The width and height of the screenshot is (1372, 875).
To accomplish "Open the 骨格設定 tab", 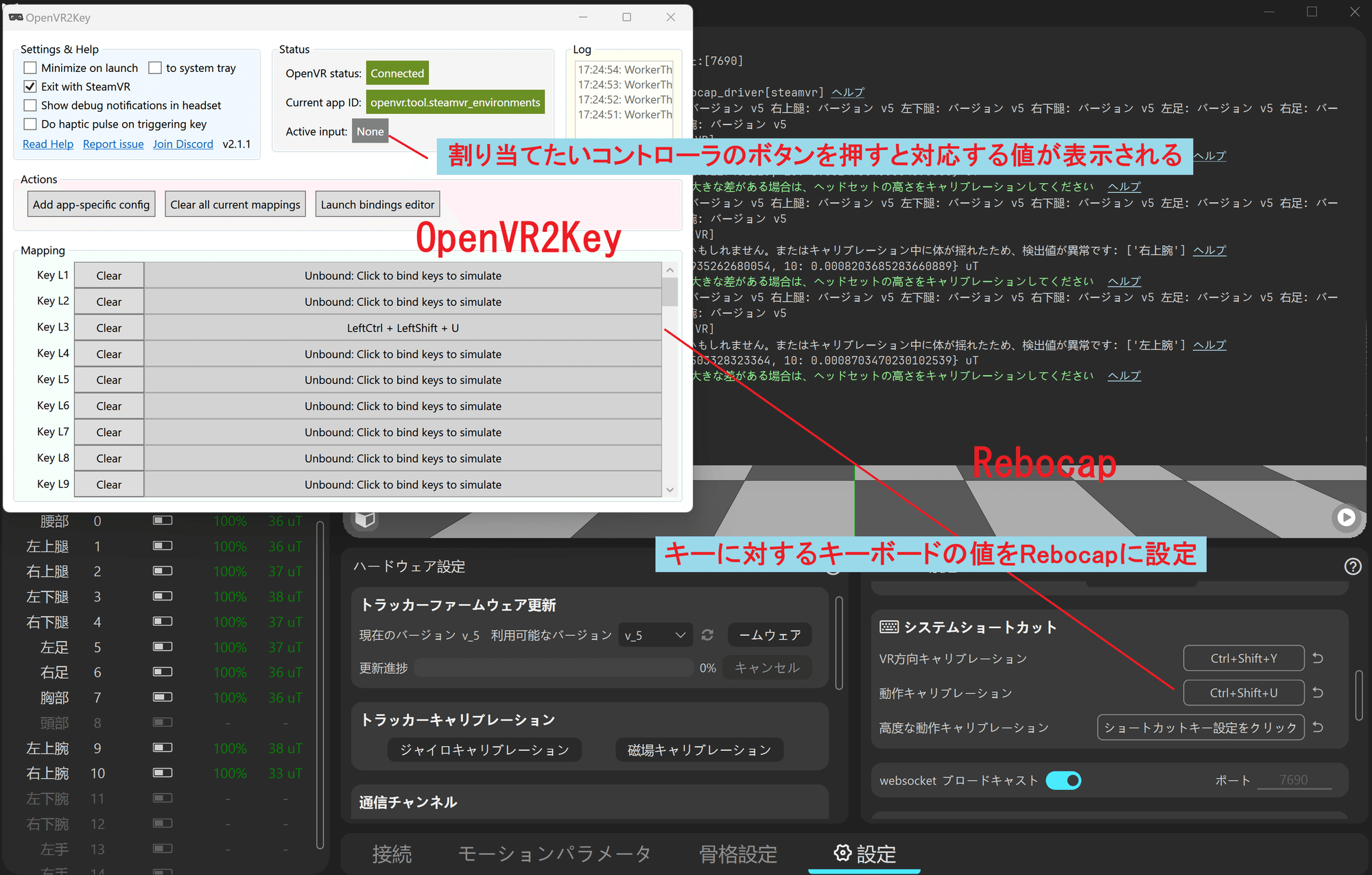I will (x=737, y=853).
